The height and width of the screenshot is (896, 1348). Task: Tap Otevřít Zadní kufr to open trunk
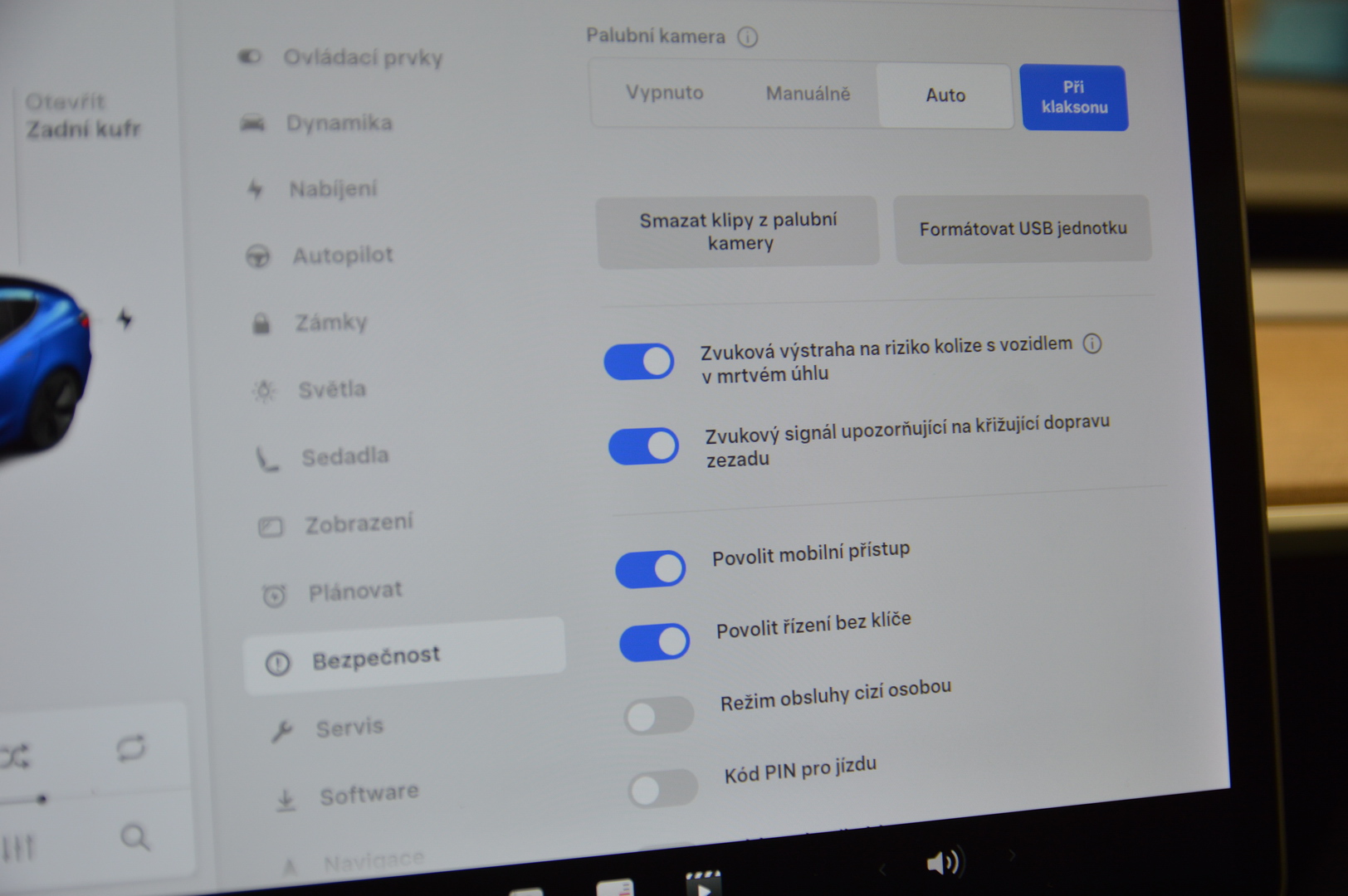[82, 116]
